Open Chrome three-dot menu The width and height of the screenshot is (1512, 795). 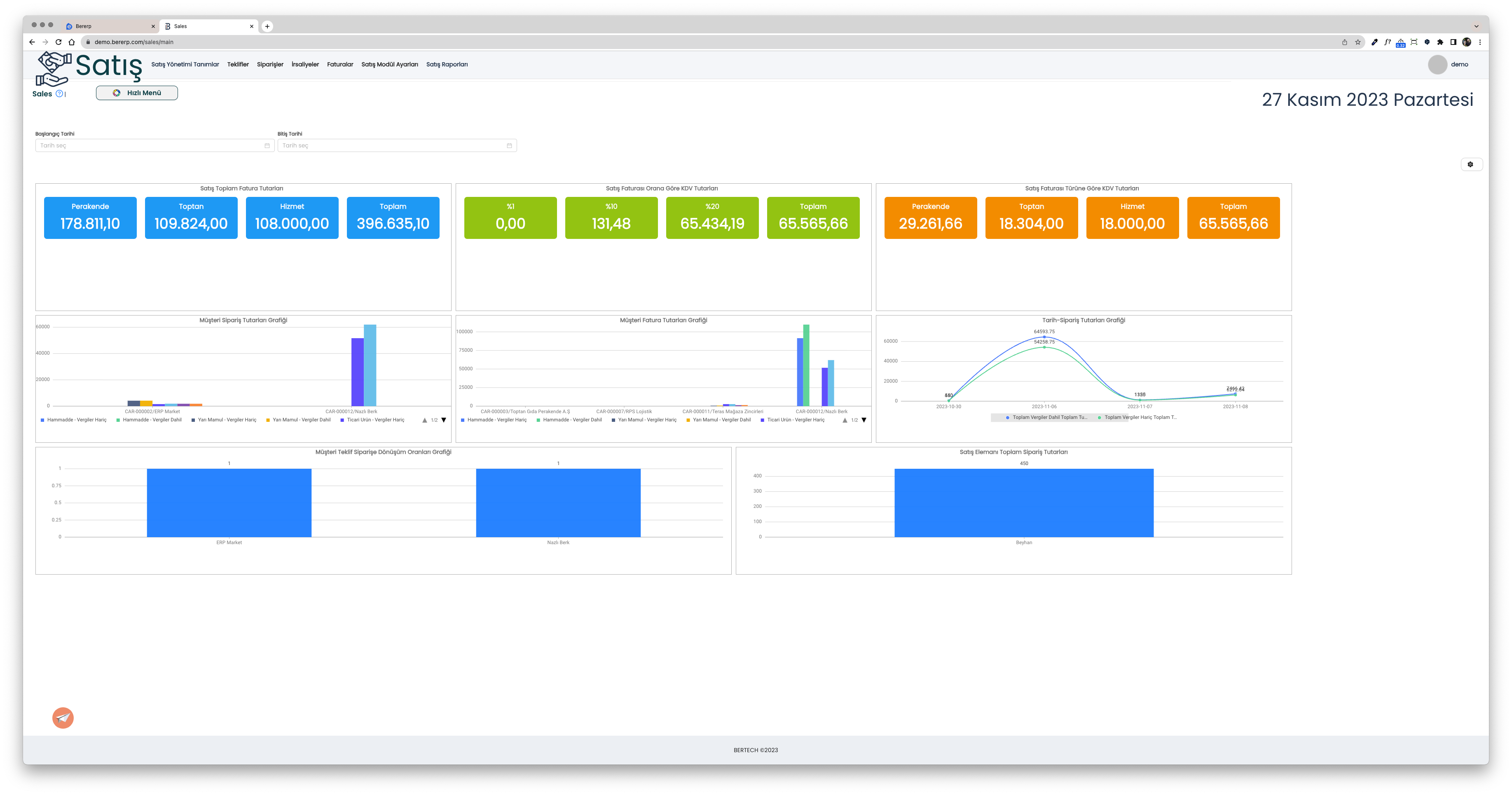click(1480, 42)
